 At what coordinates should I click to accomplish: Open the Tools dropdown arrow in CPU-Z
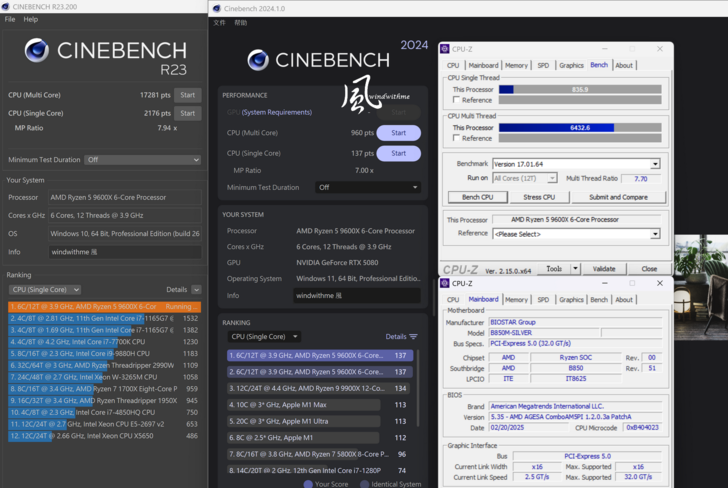[573, 269]
